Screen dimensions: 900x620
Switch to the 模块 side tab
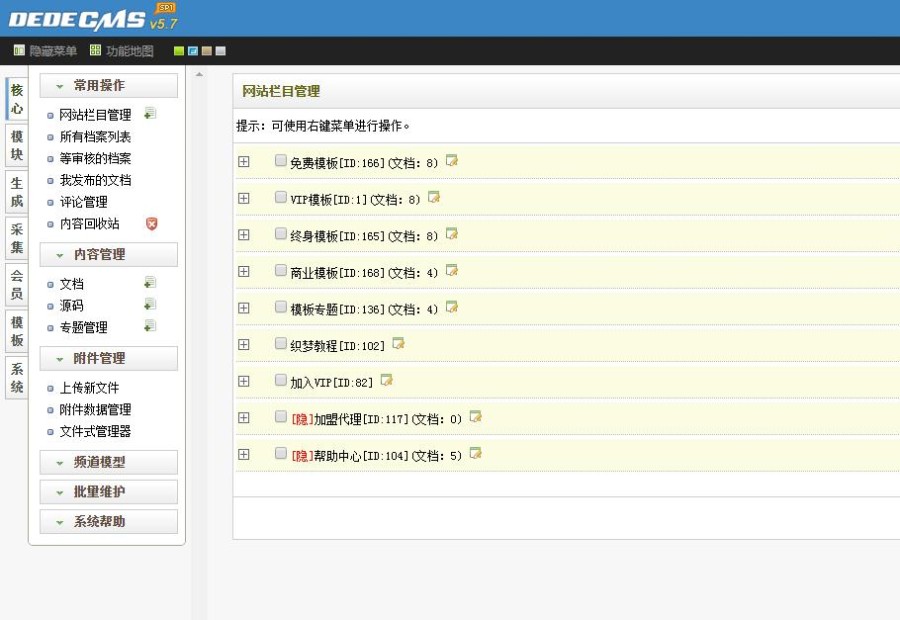pos(17,145)
